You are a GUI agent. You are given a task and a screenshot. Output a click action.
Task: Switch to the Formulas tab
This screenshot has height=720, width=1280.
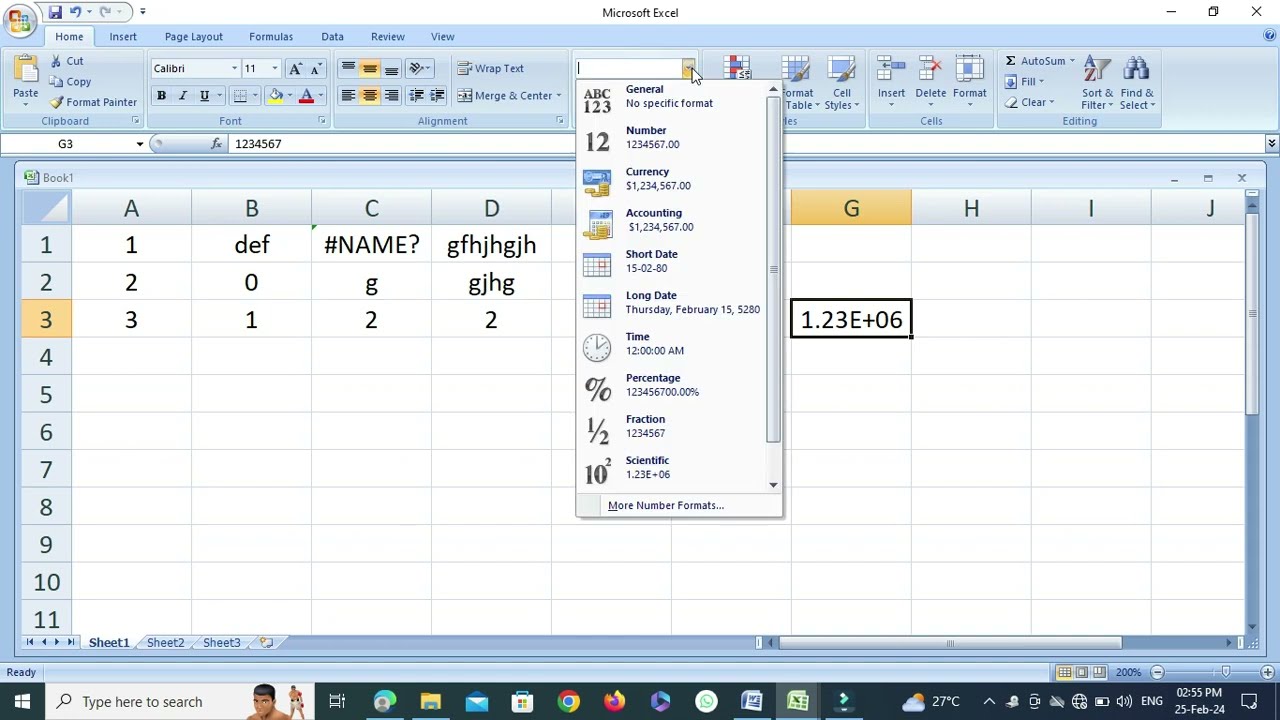[271, 37]
